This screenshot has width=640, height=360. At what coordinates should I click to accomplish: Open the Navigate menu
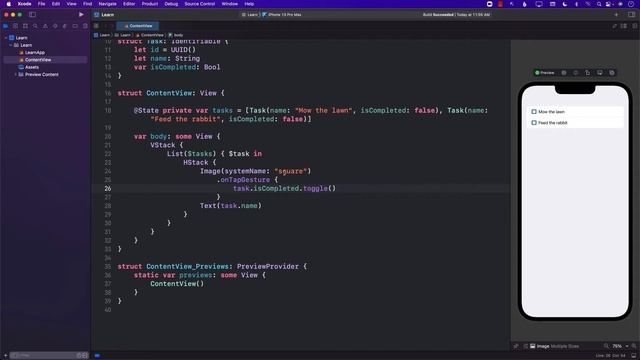[x=107, y=4]
